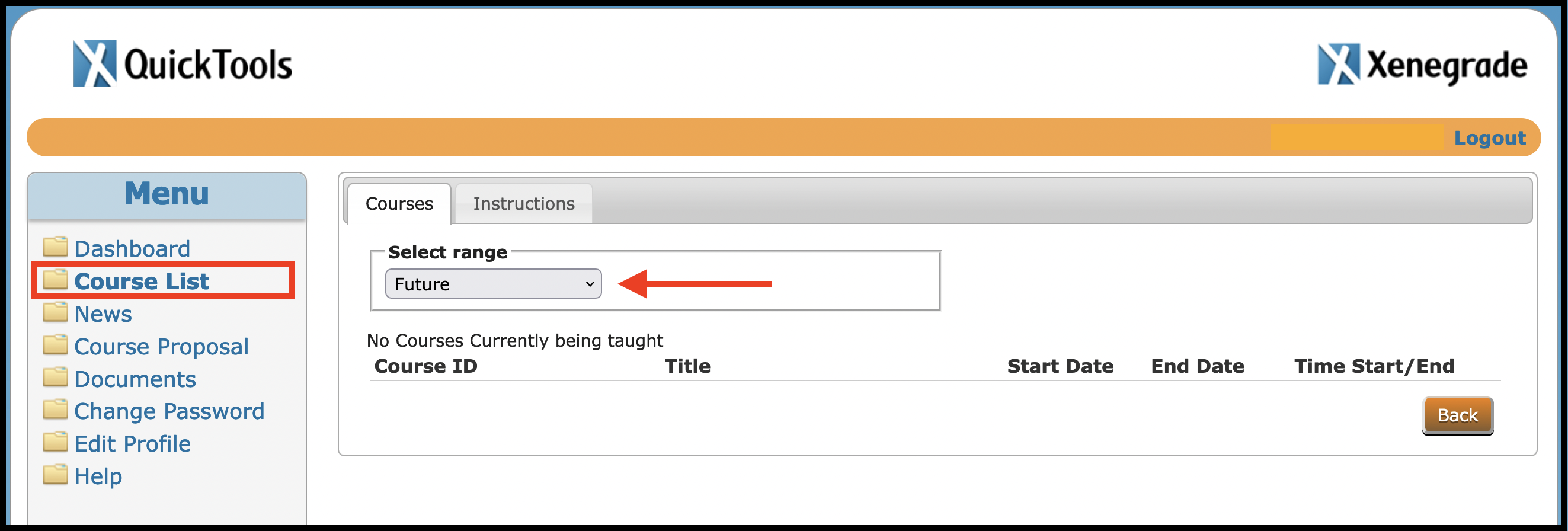Go to the Help section

(98, 475)
